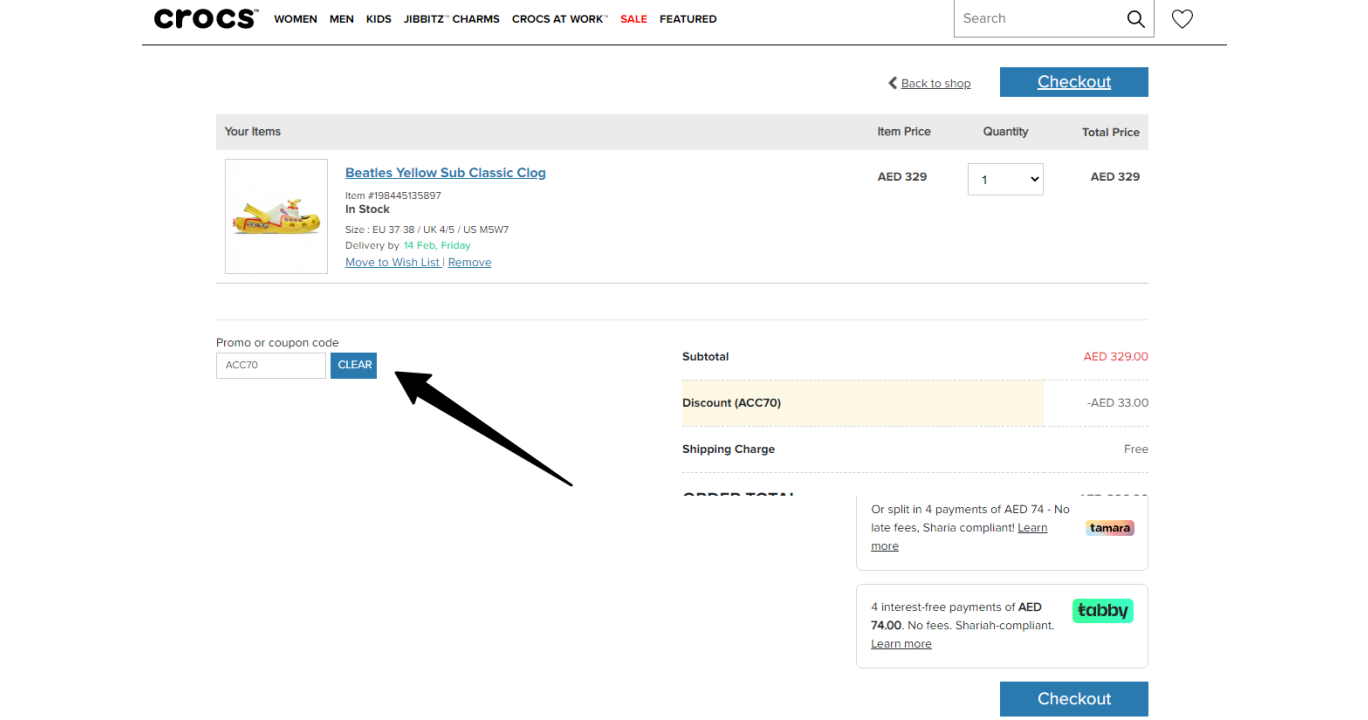Click the Total Price column header
Screen dimensions: 1368x720
click(1111, 132)
